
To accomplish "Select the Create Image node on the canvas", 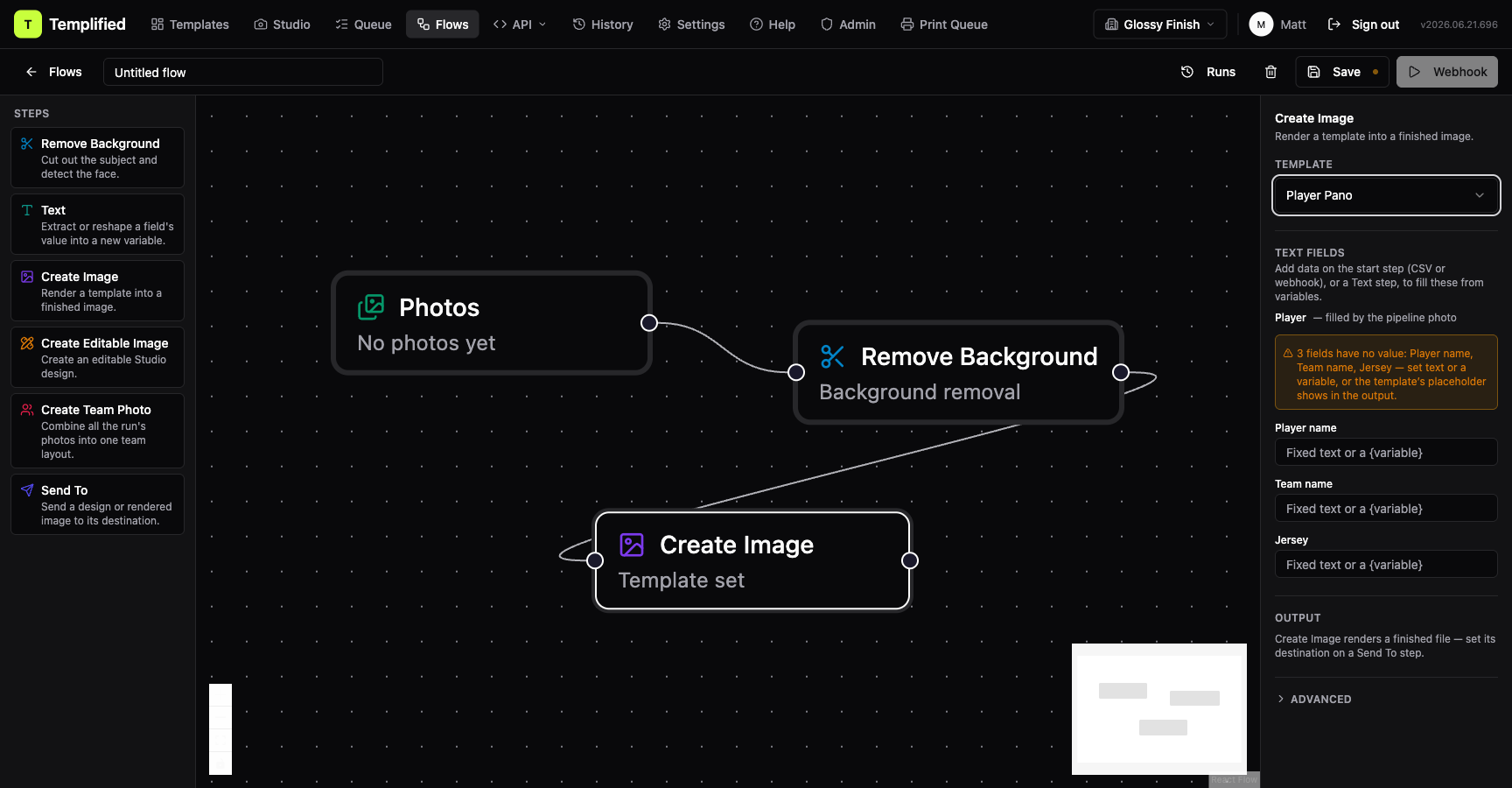I will [x=752, y=560].
